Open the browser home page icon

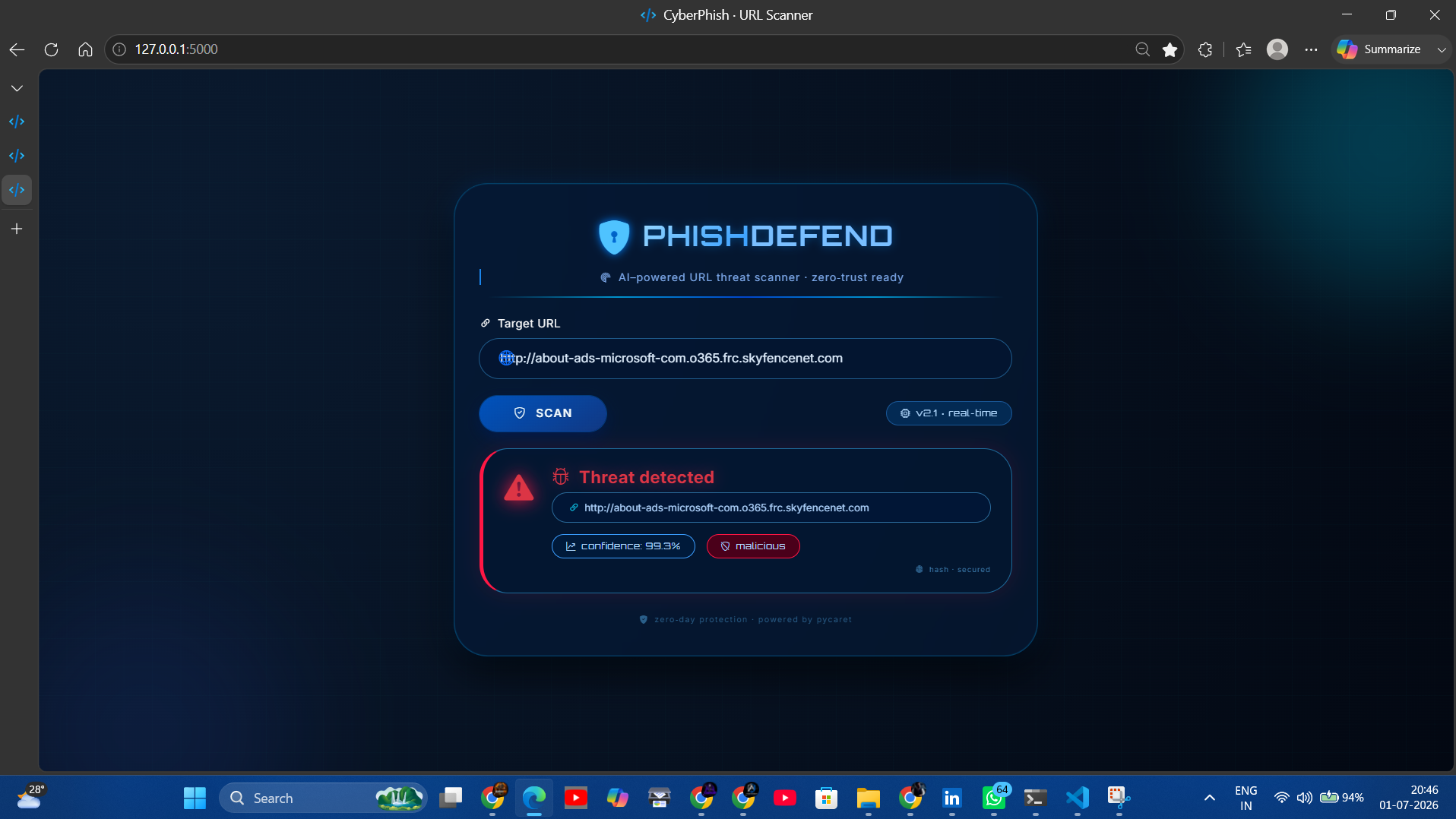click(x=85, y=49)
